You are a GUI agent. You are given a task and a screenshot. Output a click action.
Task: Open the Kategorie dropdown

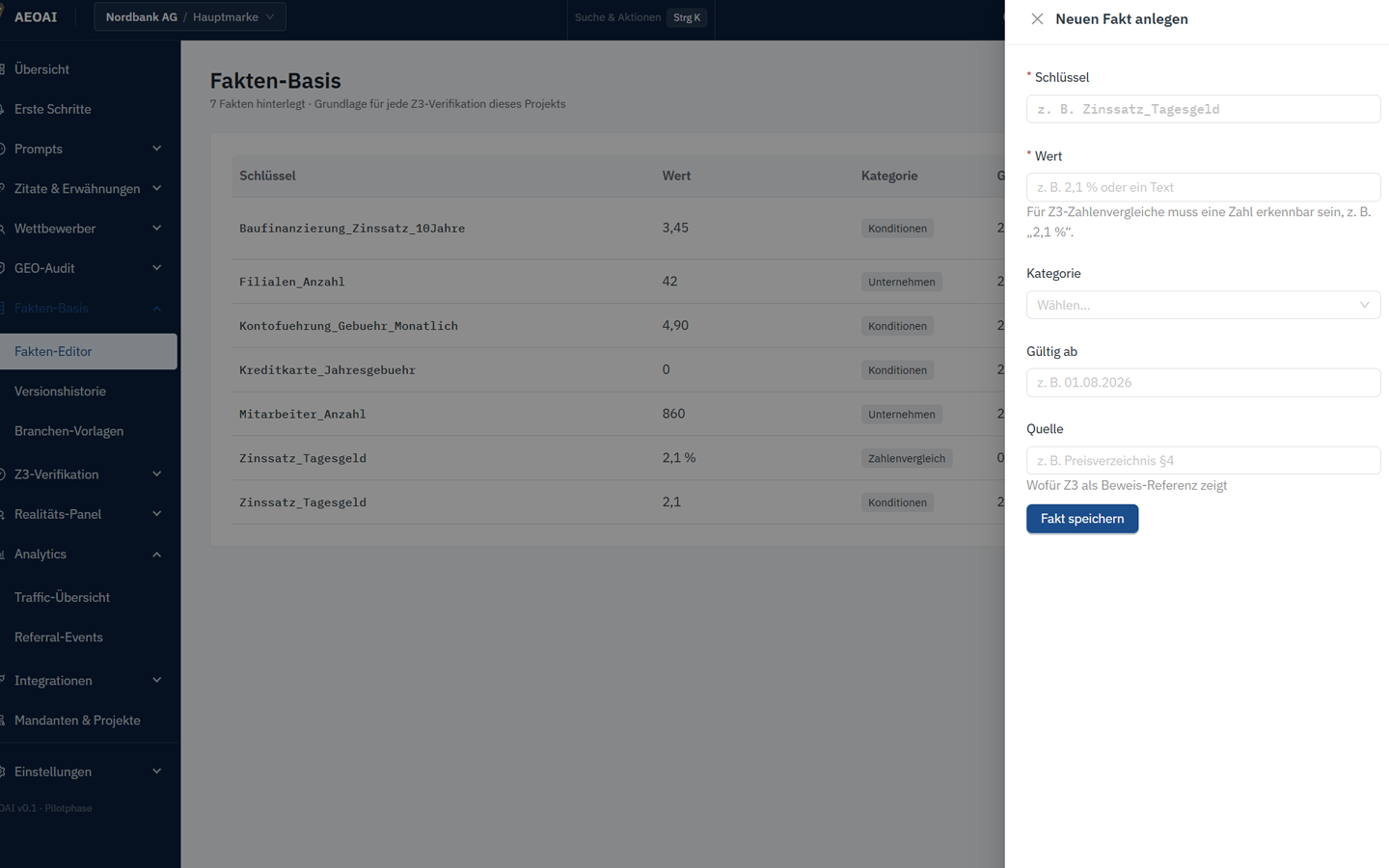pos(1203,305)
